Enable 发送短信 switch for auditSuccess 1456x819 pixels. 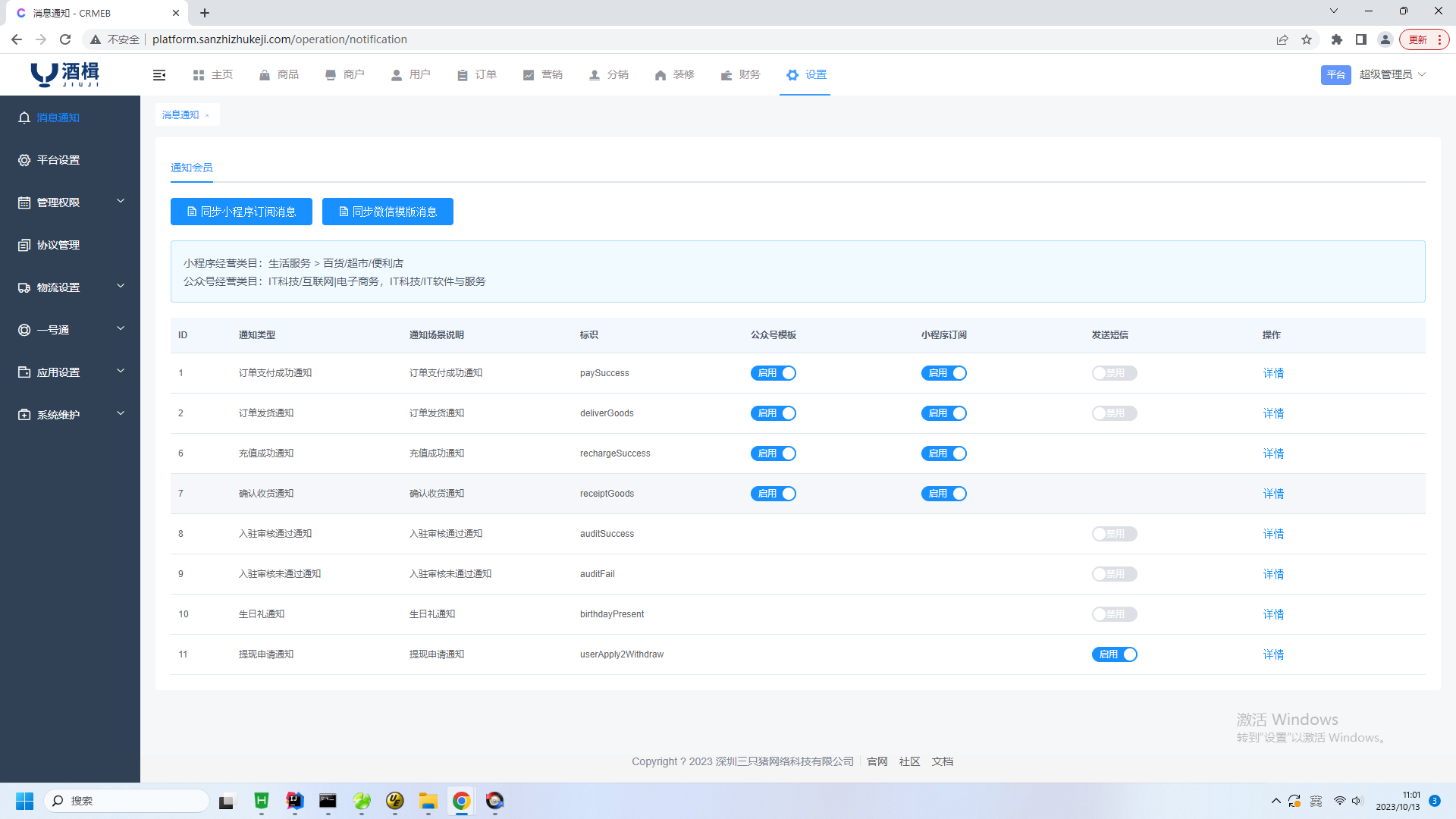(1115, 534)
